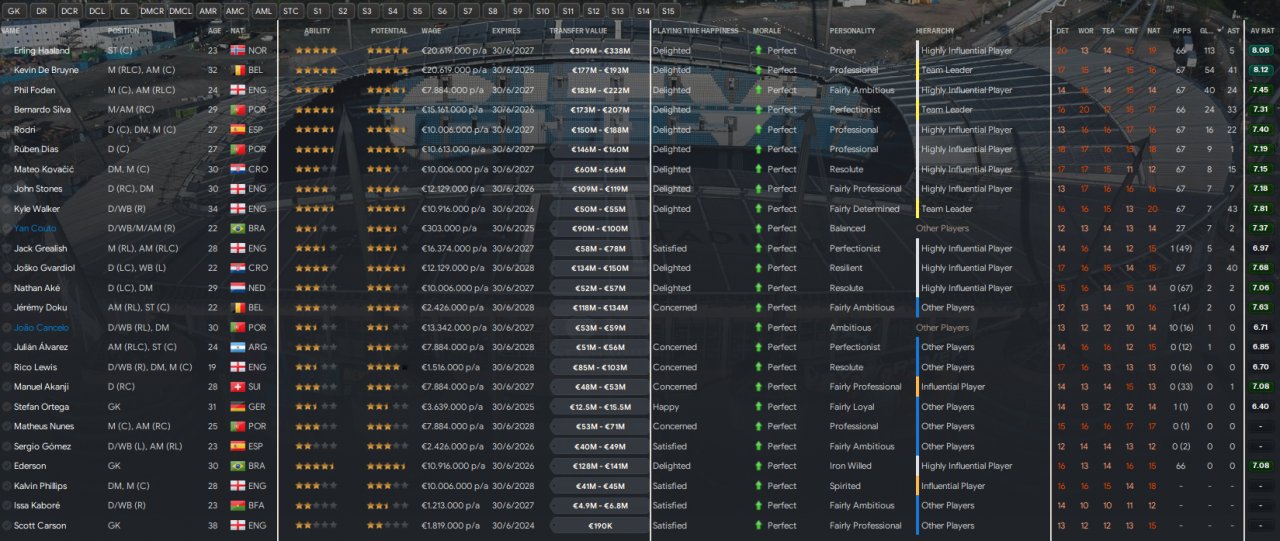
Task: Select Issa Kaboré's row selection circle
Action: click(7, 506)
